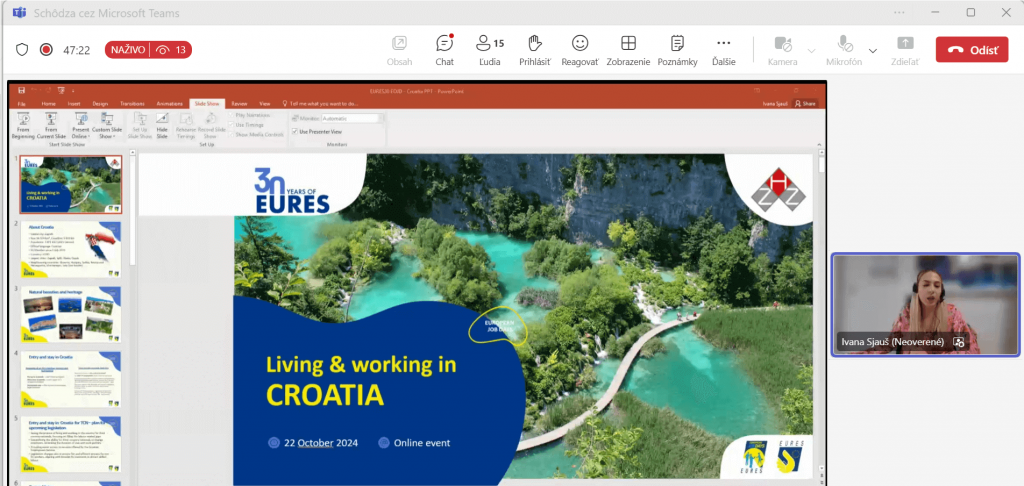Viewport: 1024px width, 486px height.
Task: Switch to the Review ribbon tab
Action: pos(239,103)
